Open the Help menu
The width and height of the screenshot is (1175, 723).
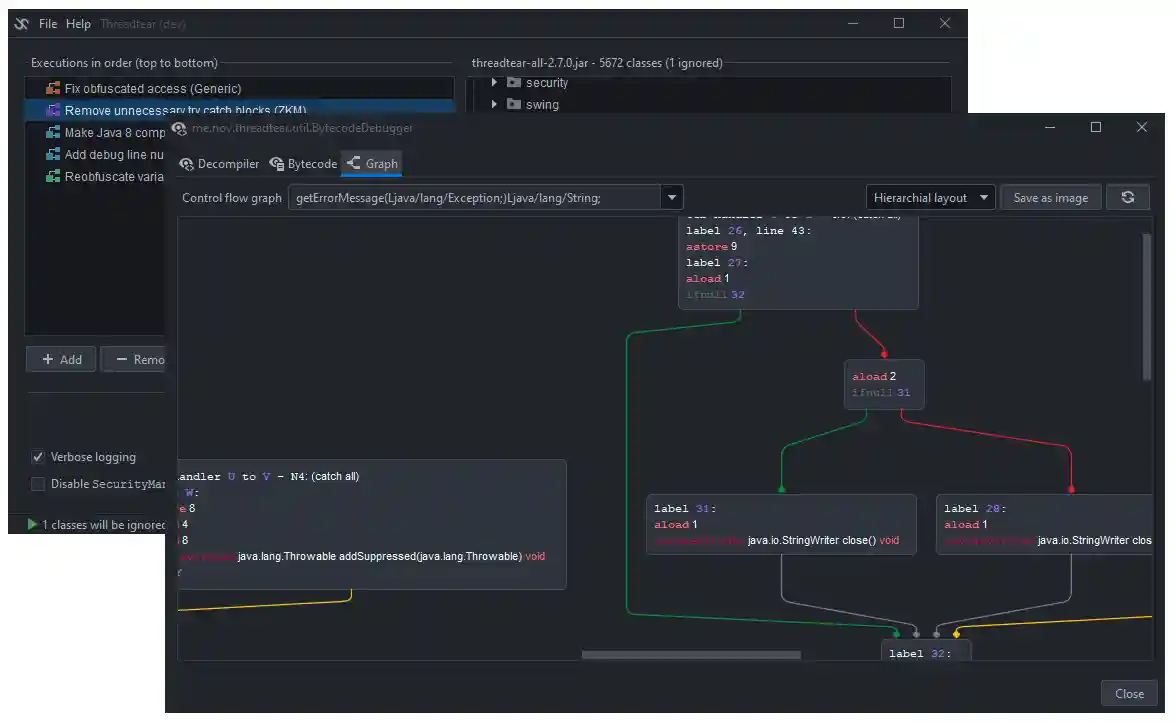tap(77, 23)
